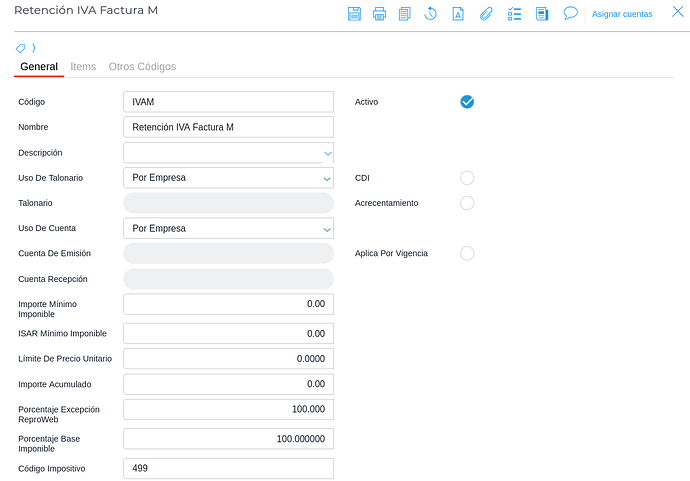Click the save (floppy disk) icon
The height and width of the screenshot is (481, 690).
[354, 14]
